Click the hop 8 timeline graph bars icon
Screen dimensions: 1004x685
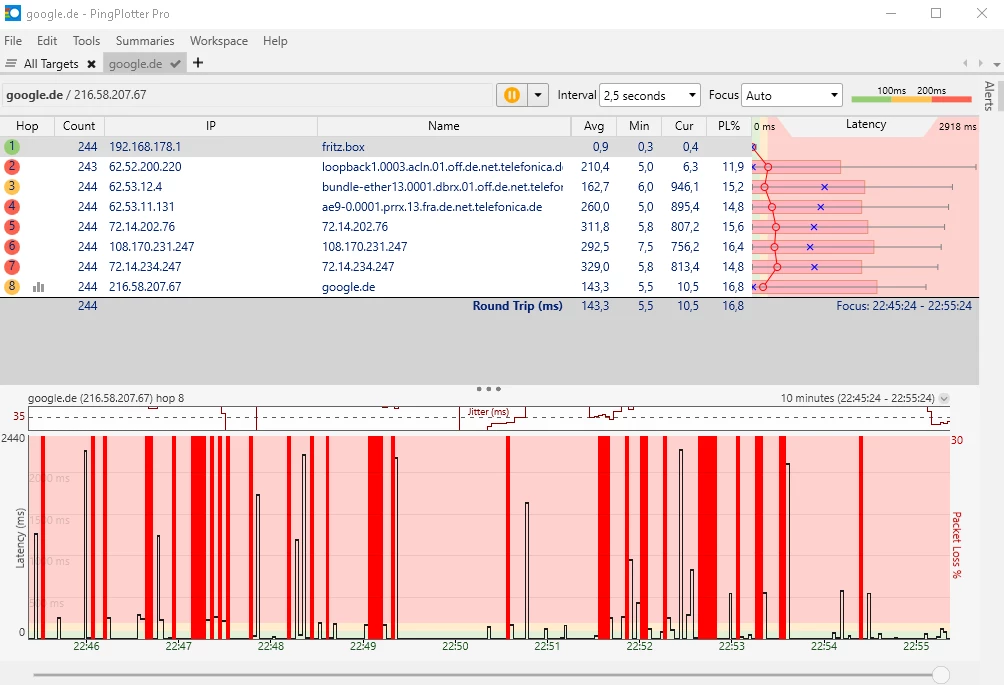(x=39, y=287)
